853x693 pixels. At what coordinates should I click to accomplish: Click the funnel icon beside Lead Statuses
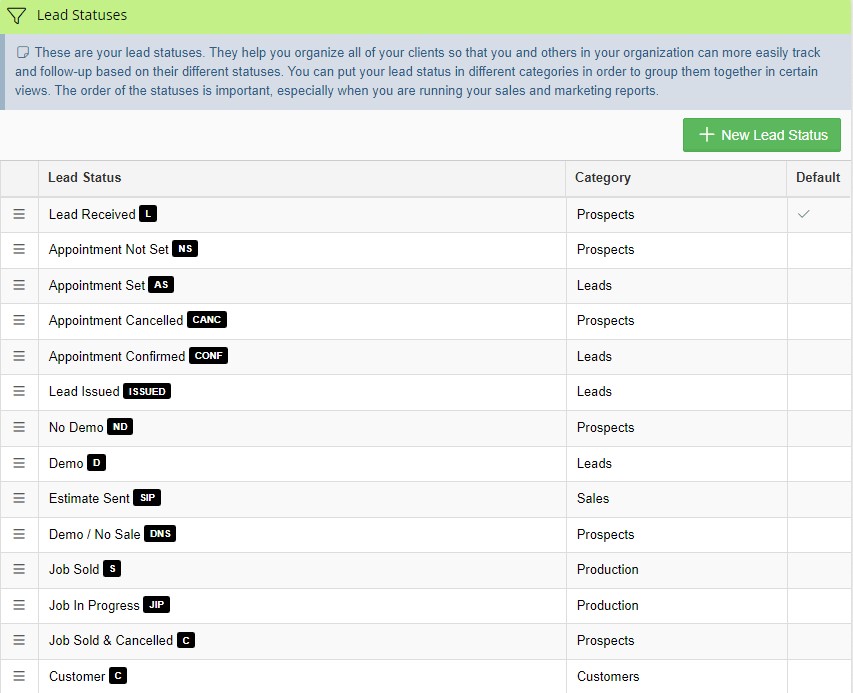tap(18, 15)
